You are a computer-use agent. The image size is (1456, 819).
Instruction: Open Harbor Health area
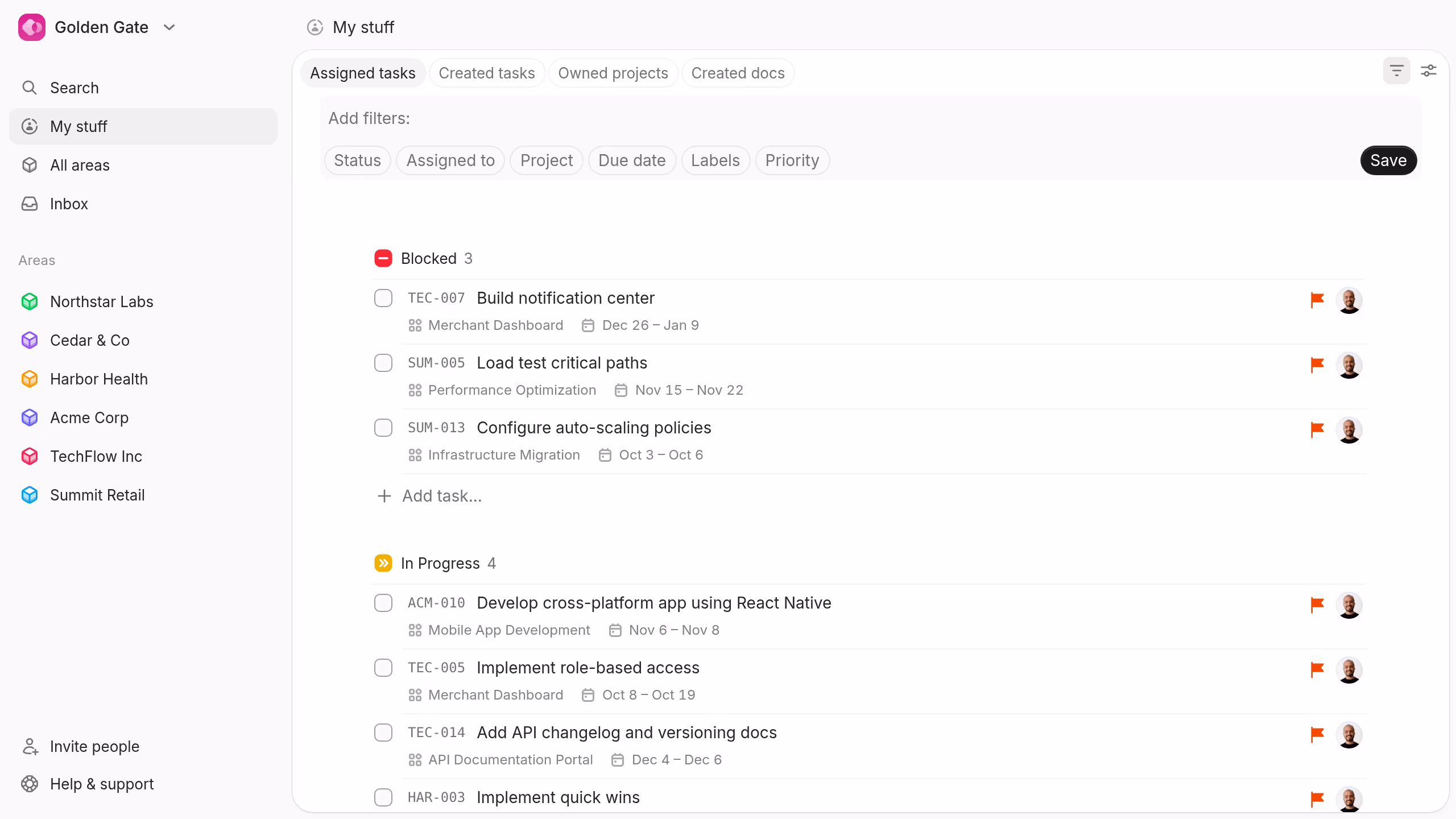(x=143, y=379)
